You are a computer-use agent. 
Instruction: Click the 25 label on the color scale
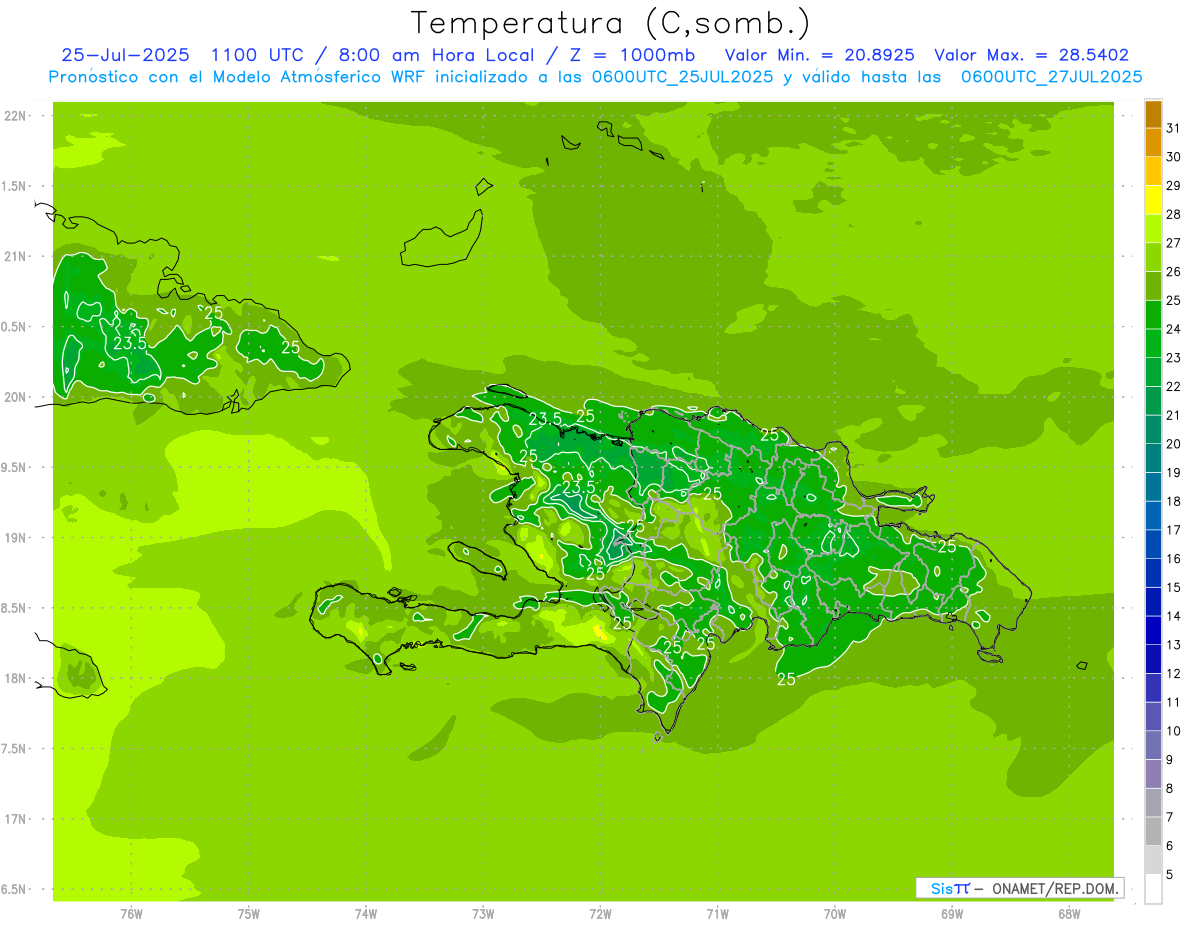(x=1174, y=300)
